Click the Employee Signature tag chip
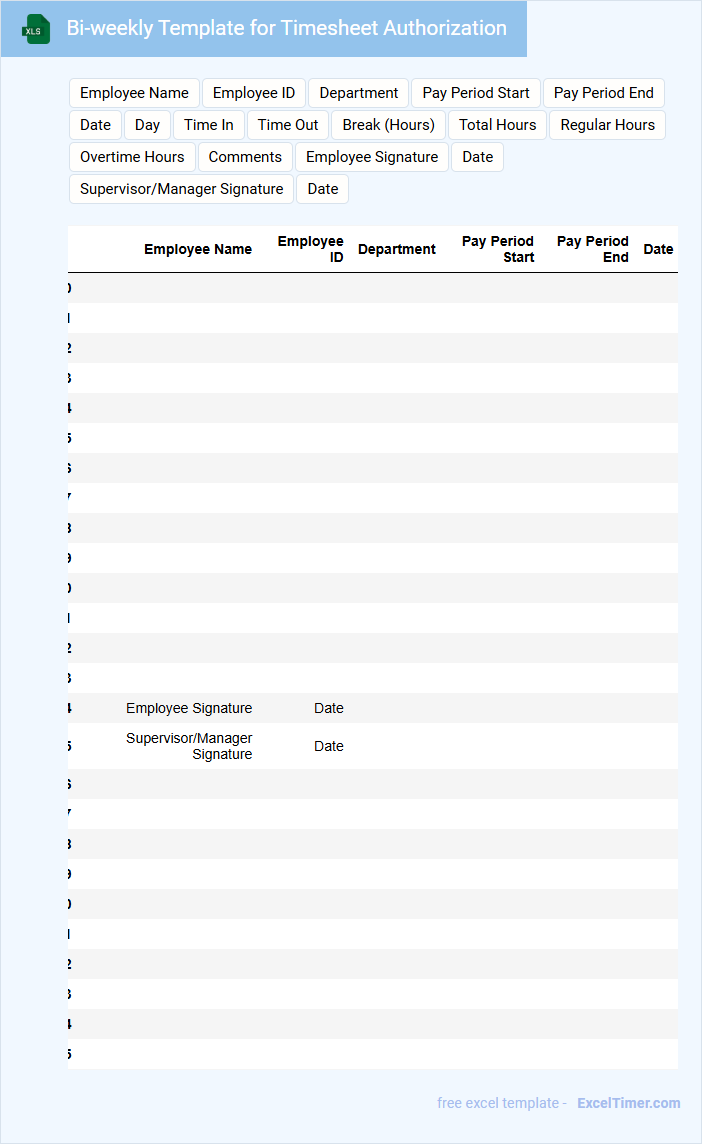This screenshot has height=1144, width=702. point(372,158)
